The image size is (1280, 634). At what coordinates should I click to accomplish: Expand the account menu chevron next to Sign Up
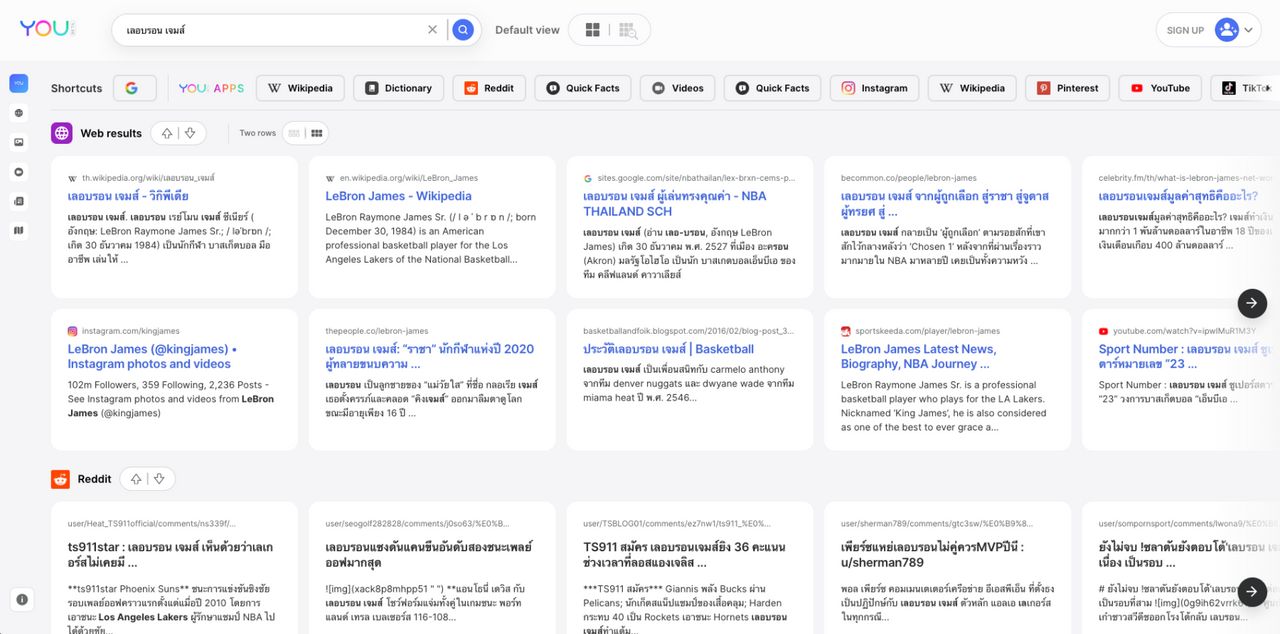(x=1248, y=30)
